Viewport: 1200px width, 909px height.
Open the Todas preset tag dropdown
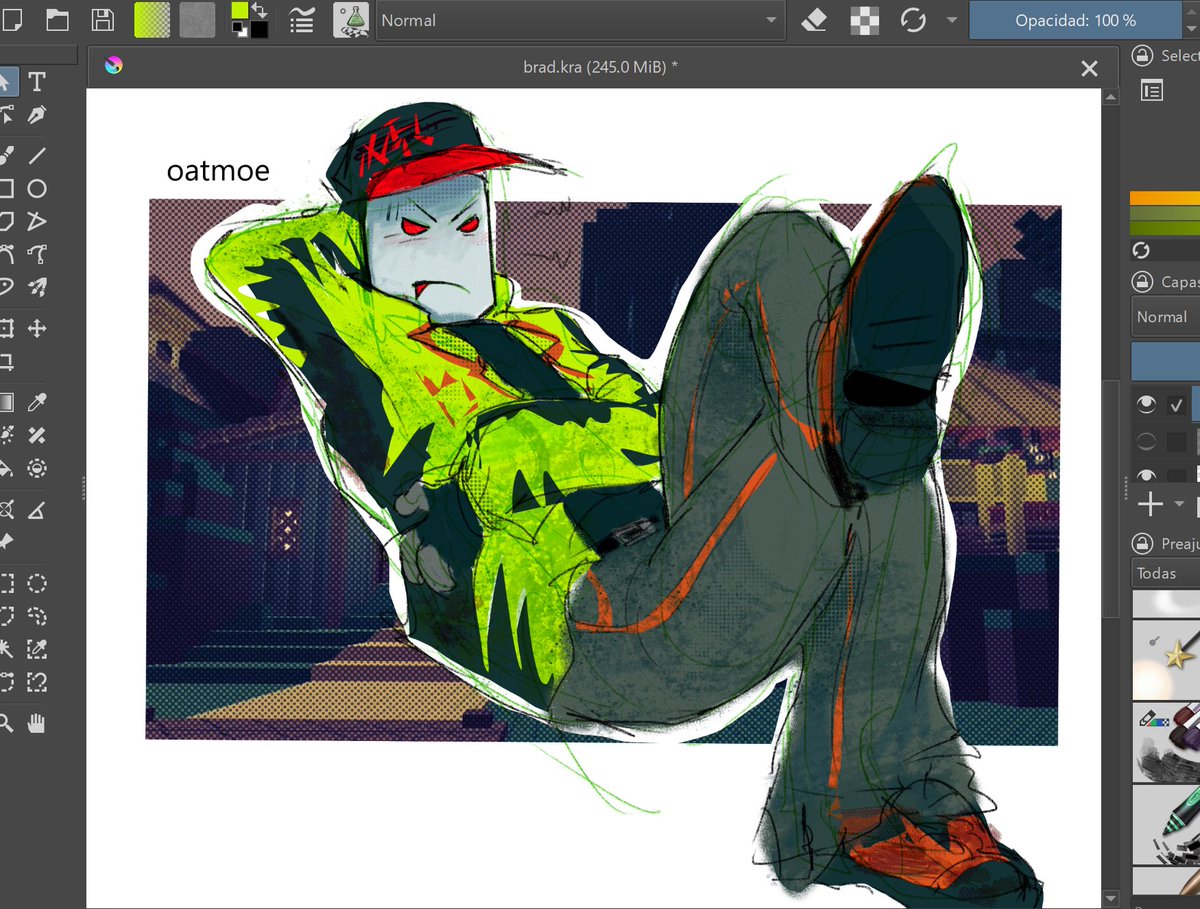[1166, 574]
